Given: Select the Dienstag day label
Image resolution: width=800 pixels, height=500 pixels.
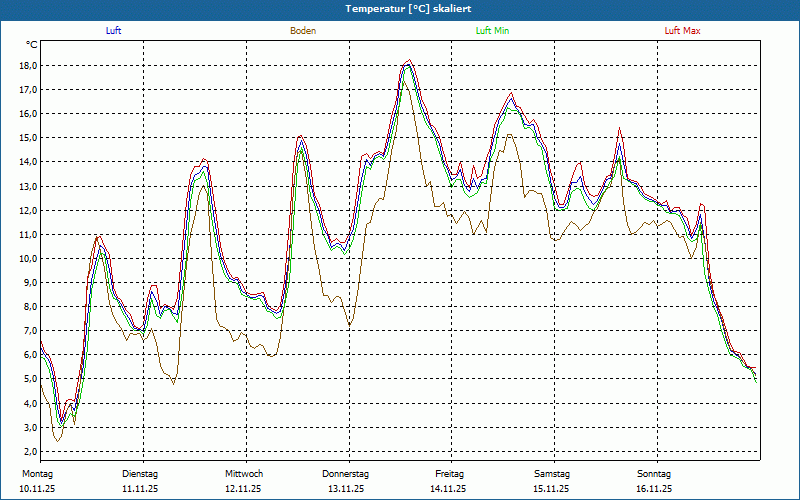Looking at the screenshot, I should click(x=140, y=474).
